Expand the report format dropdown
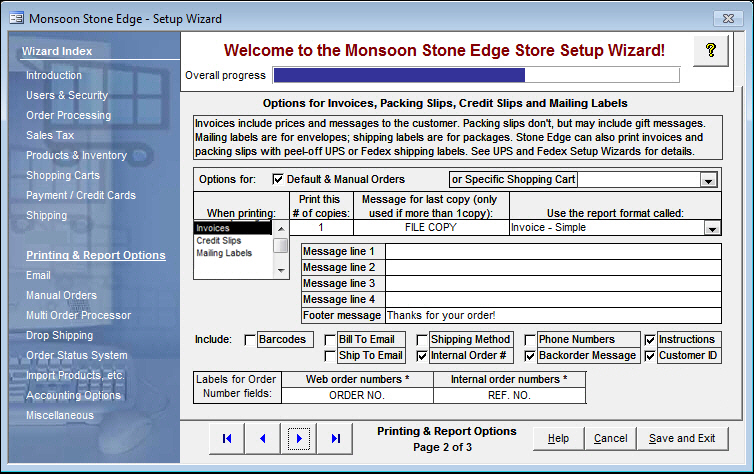The height and width of the screenshot is (474, 754). [x=712, y=228]
